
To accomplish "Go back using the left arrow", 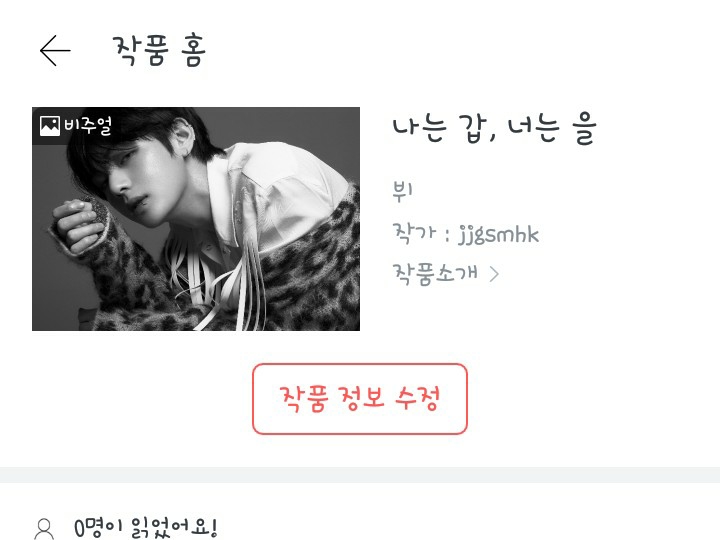I will [55, 51].
